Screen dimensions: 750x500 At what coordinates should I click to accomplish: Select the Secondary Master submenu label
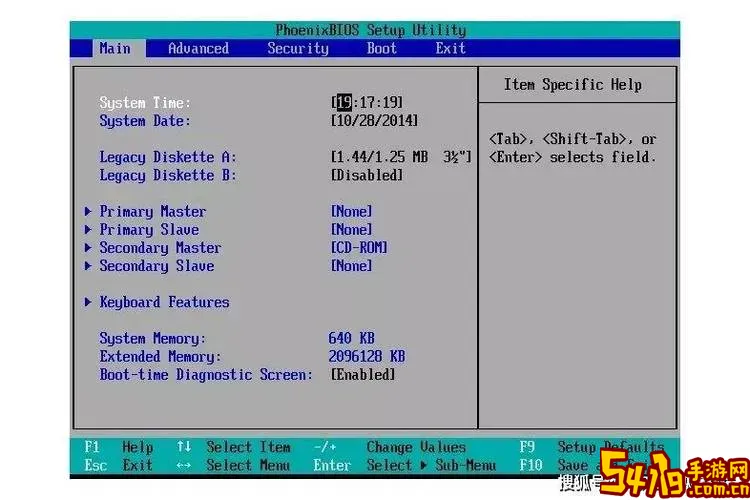(160, 248)
